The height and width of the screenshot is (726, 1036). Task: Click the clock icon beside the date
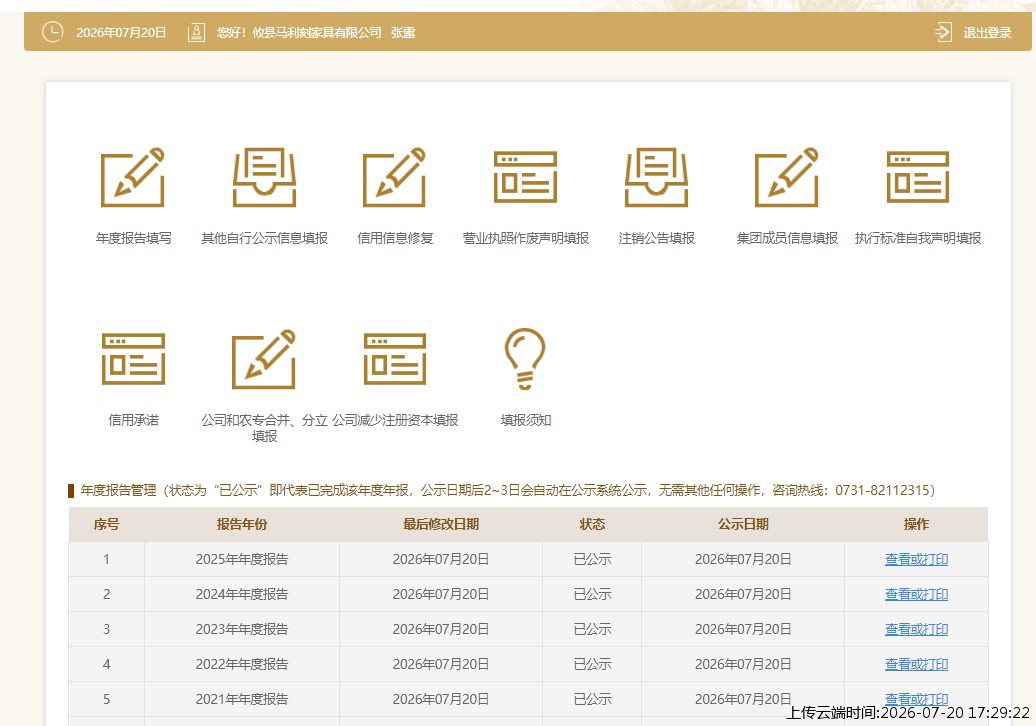[x=53, y=32]
